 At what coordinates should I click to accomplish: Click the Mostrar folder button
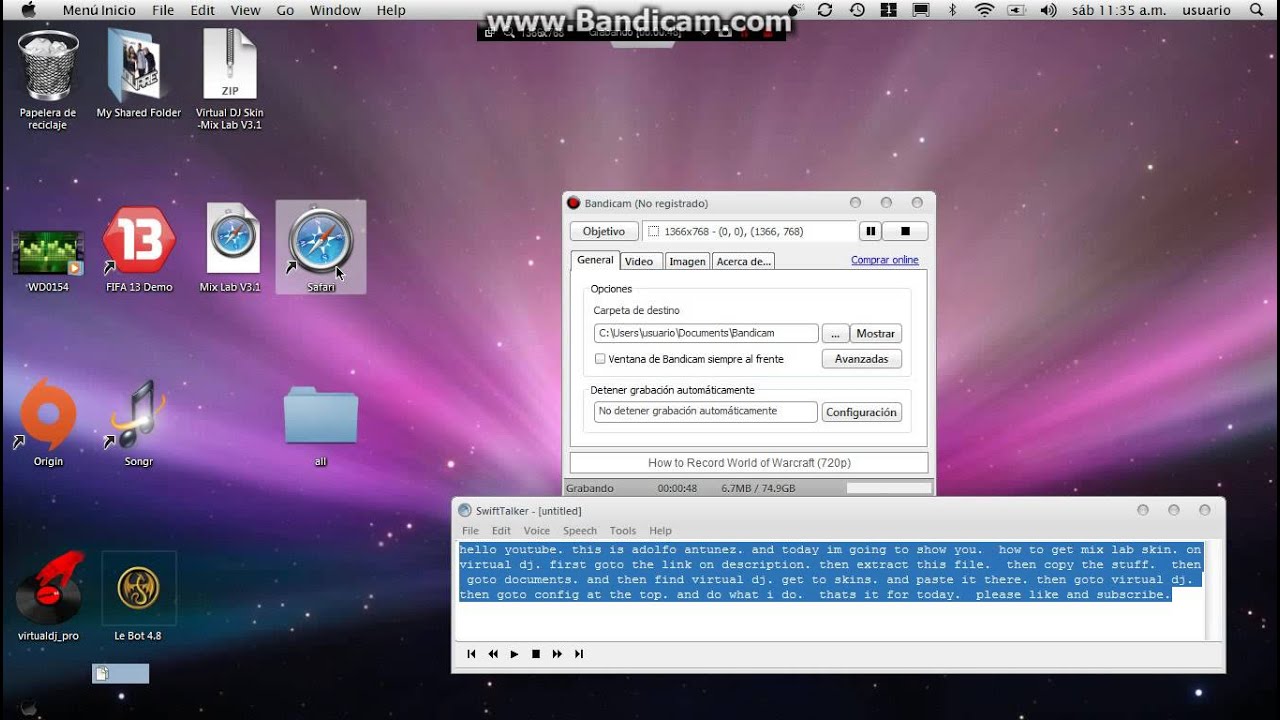click(876, 334)
